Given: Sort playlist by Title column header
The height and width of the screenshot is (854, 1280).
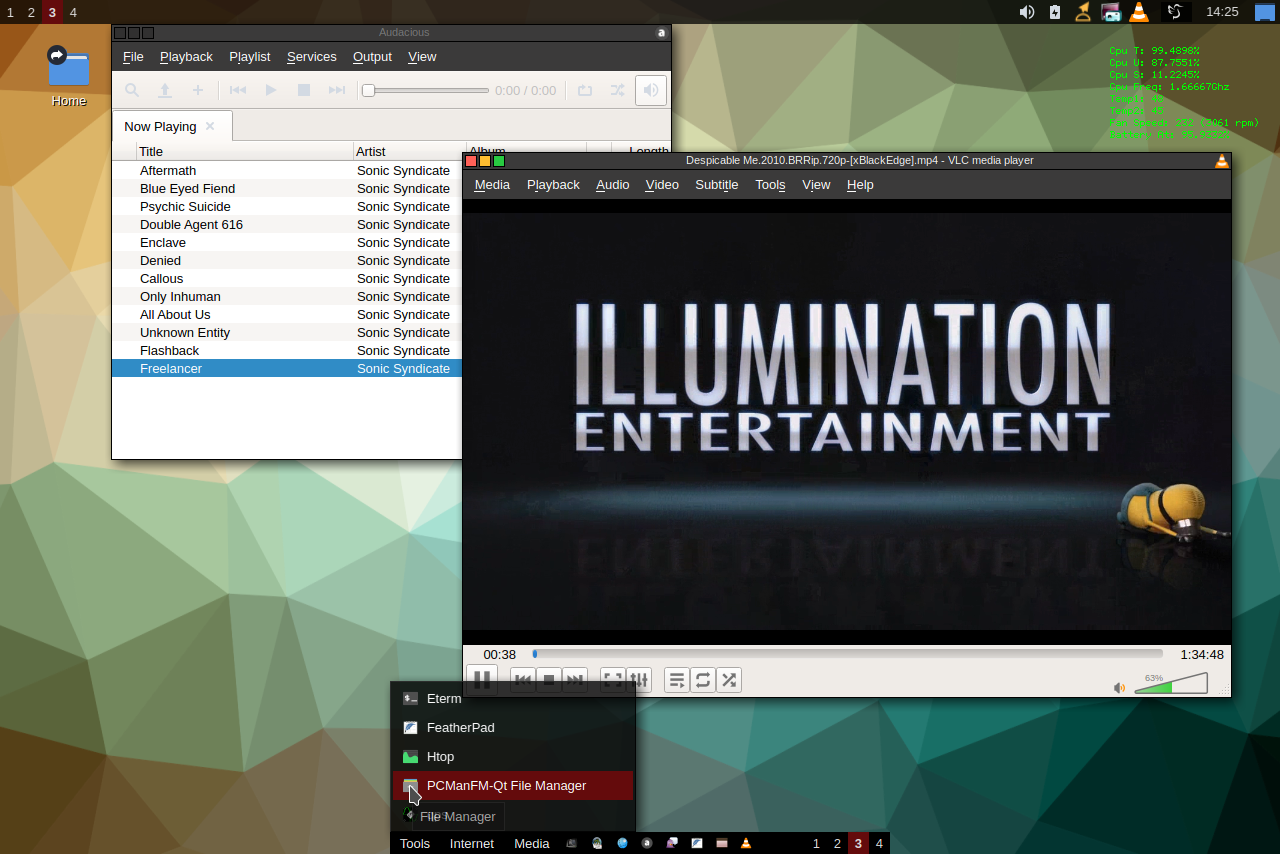Looking at the screenshot, I should (x=245, y=151).
